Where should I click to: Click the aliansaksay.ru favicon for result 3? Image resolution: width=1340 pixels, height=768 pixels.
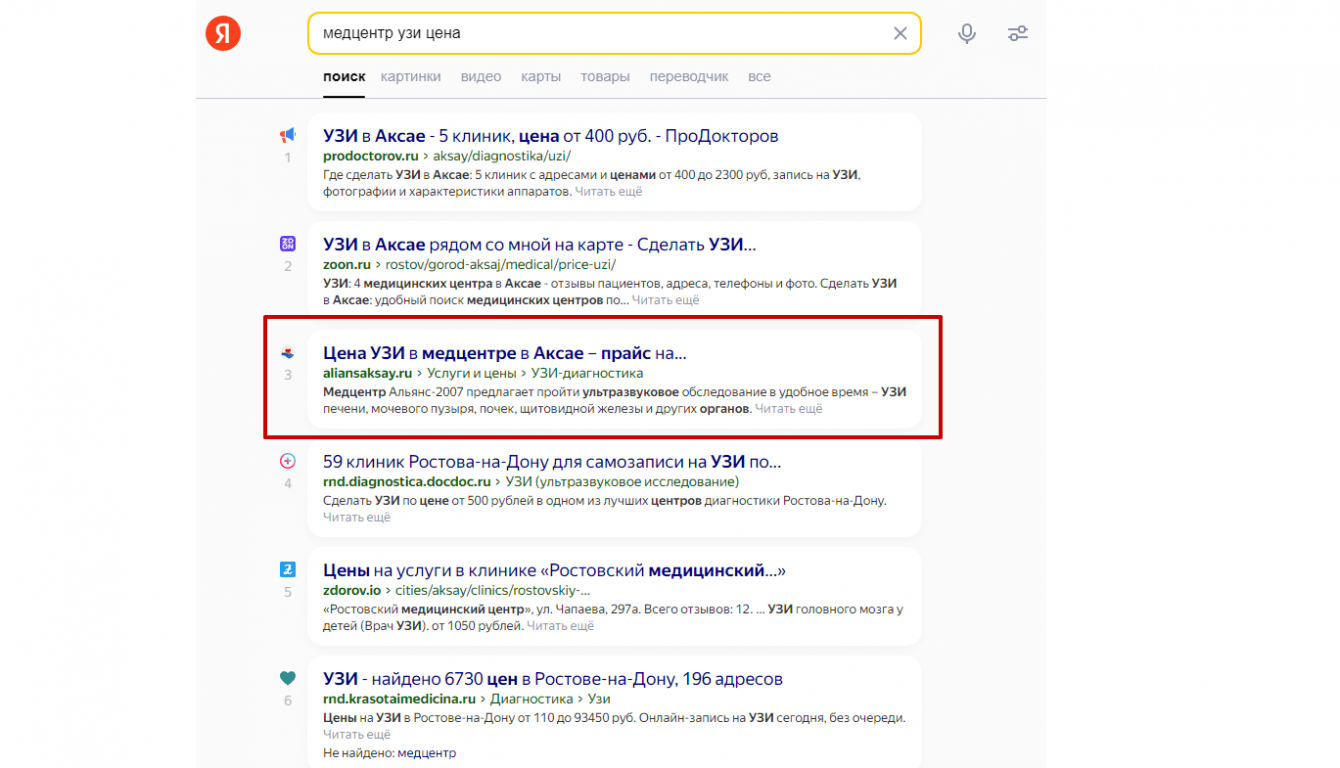[x=288, y=352]
